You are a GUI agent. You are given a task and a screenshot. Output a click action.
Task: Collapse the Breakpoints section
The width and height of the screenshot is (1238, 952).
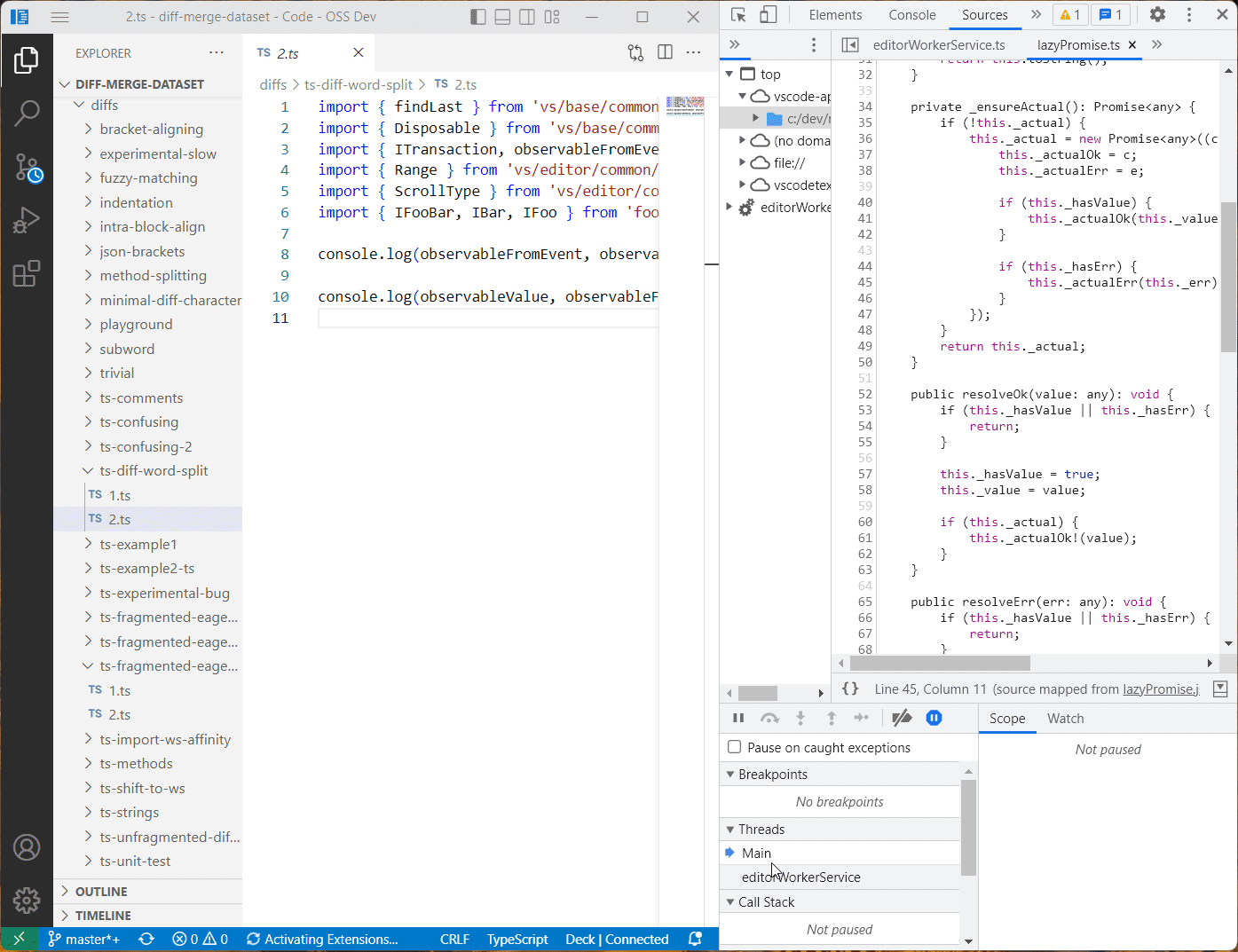(x=840, y=775)
